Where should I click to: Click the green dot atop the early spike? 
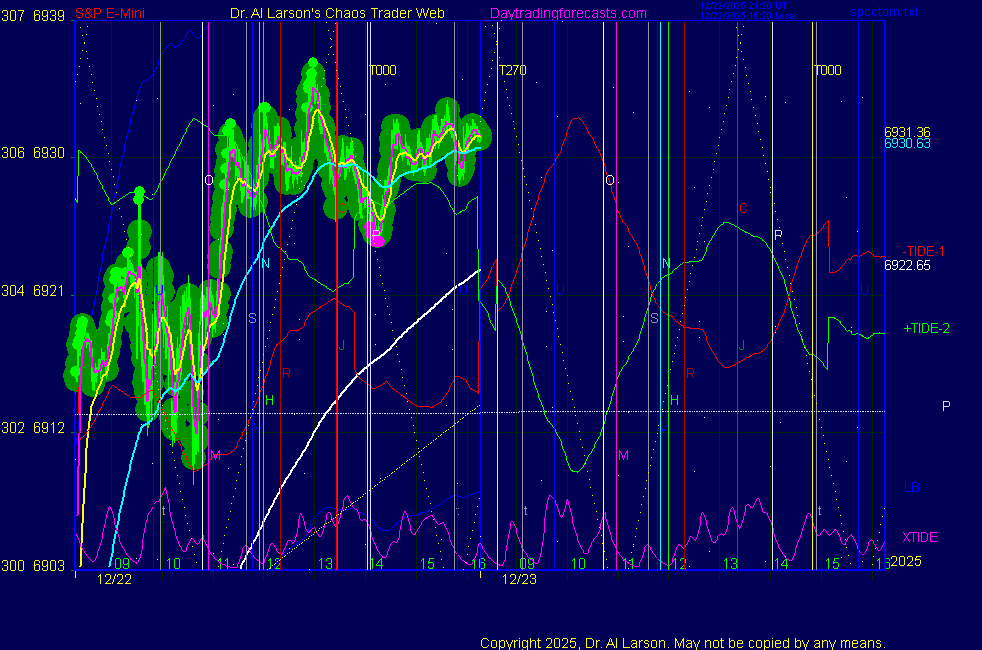tap(139, 191)
